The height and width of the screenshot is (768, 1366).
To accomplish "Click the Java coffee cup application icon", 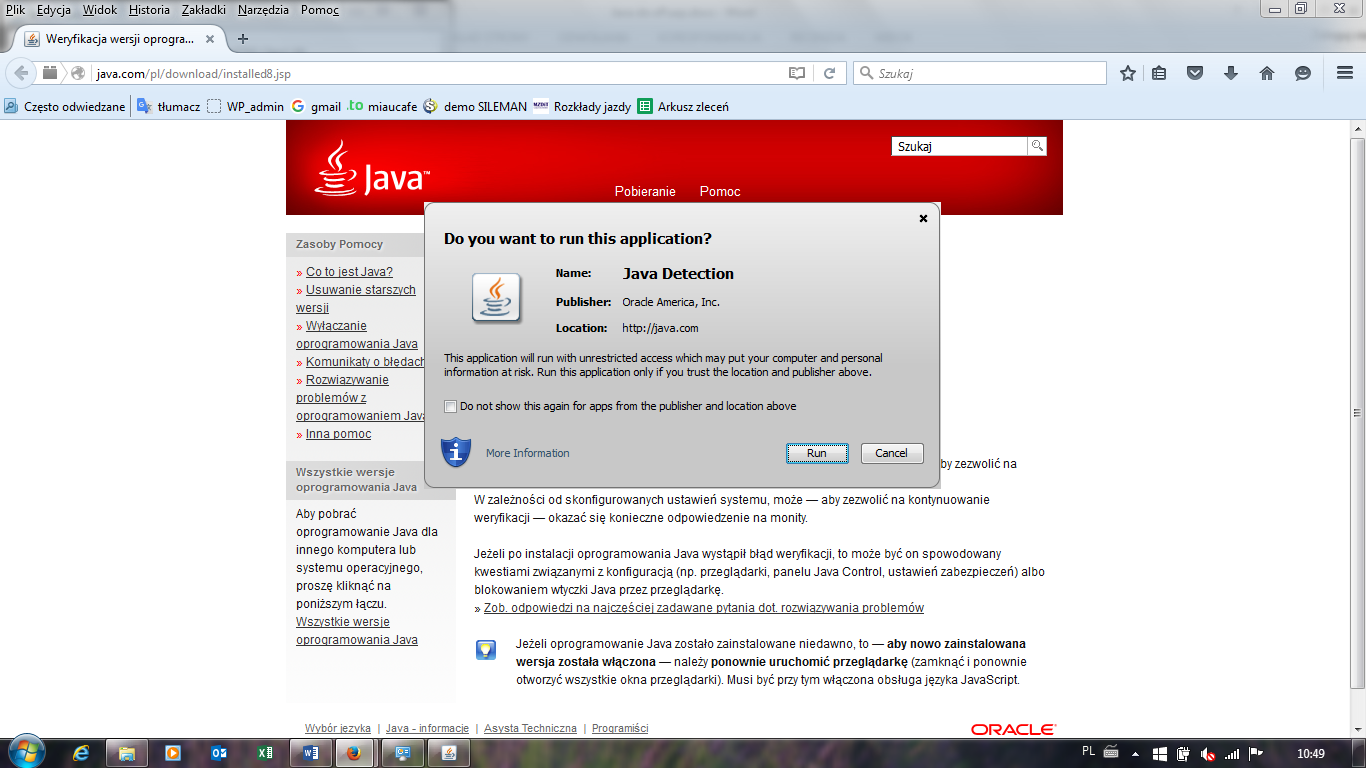I will click(x=496, y=298).
